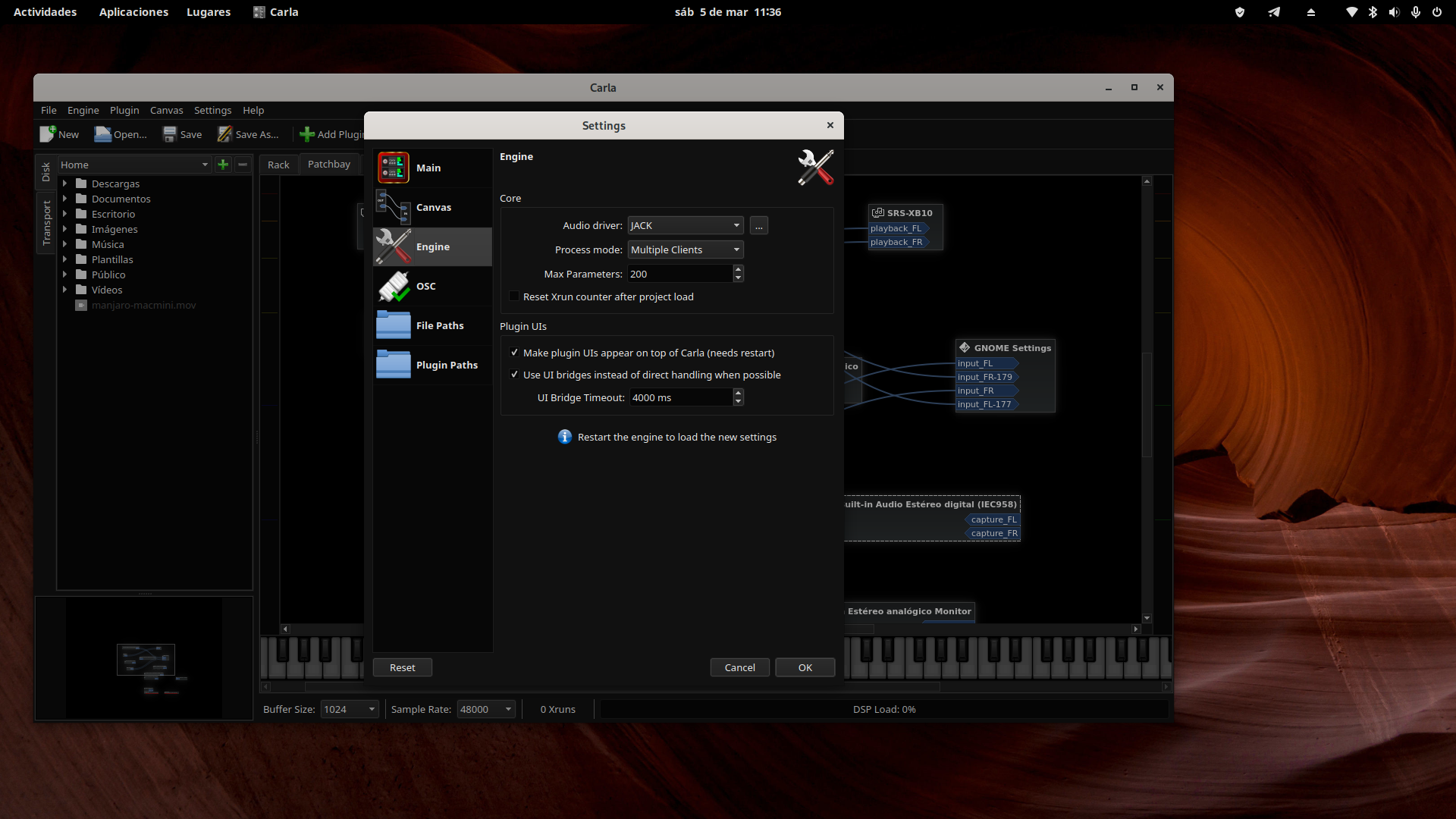1456x819 pixels.
Task: Go to File Paths settings icon
Action: [x=394, y=325]
